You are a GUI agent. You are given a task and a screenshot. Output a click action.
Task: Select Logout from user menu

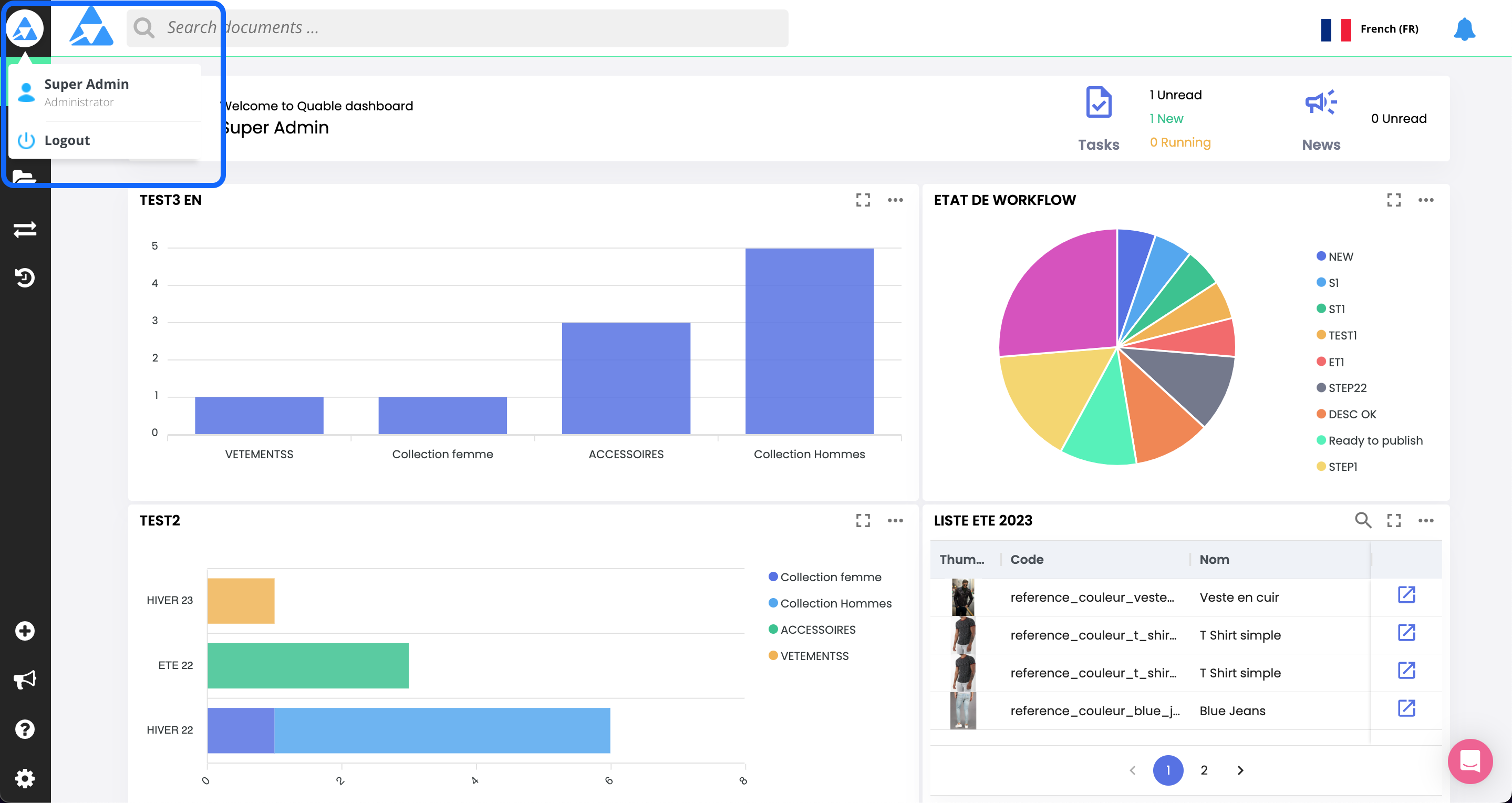67,140
